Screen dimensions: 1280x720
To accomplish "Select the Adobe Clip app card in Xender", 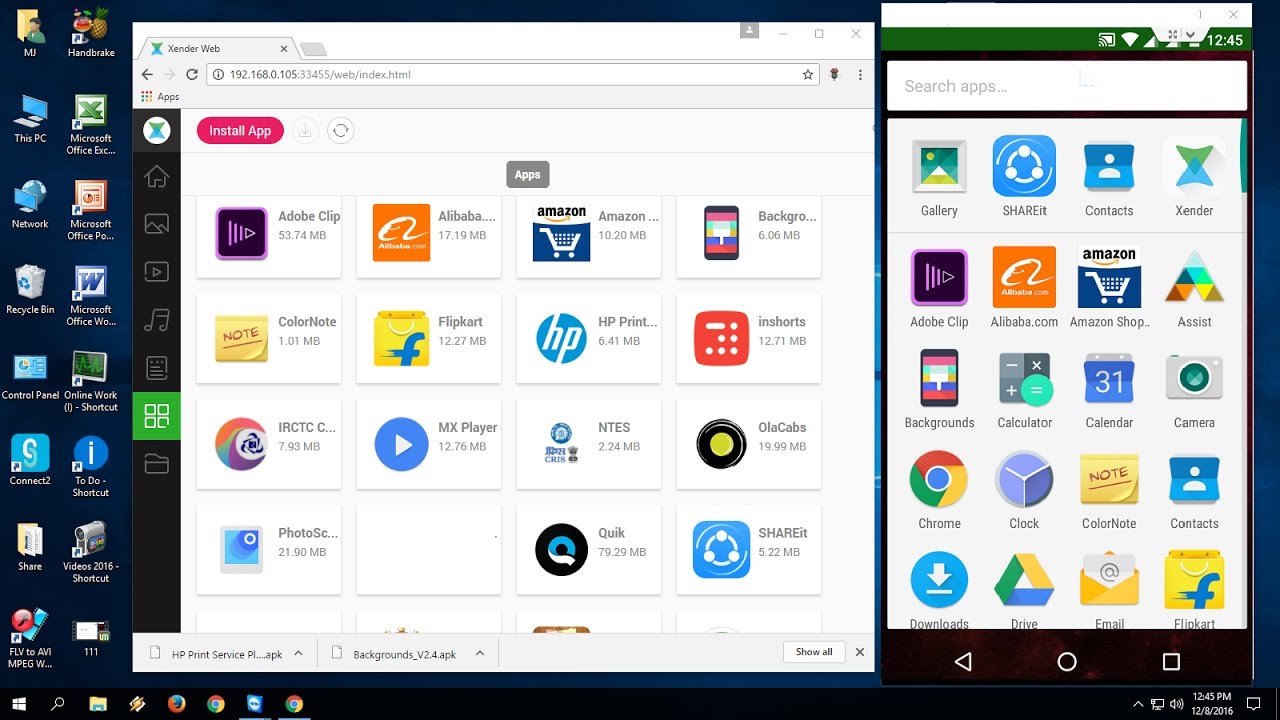I will [269, 235].
